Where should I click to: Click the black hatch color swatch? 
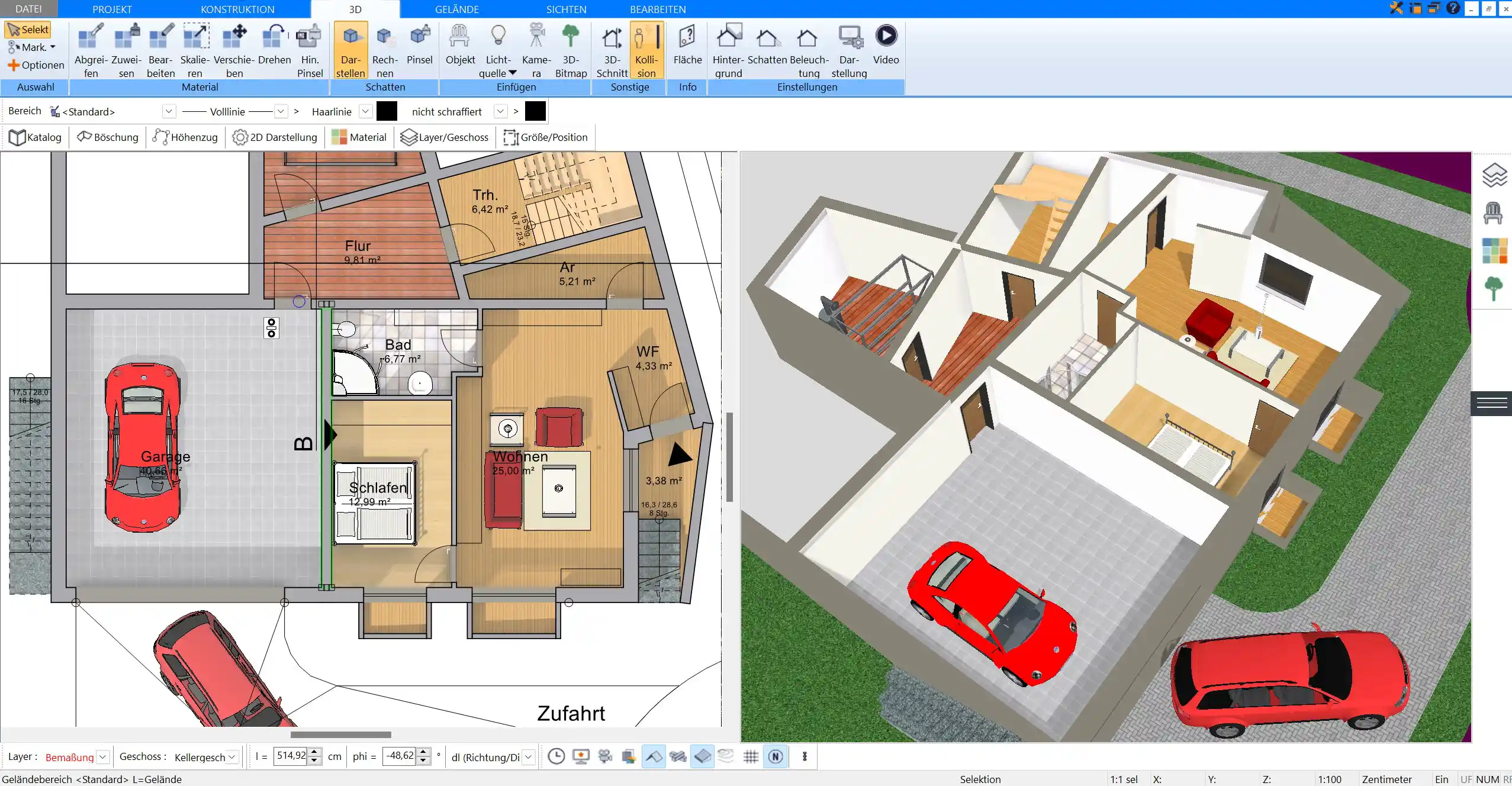click(535, 111)
